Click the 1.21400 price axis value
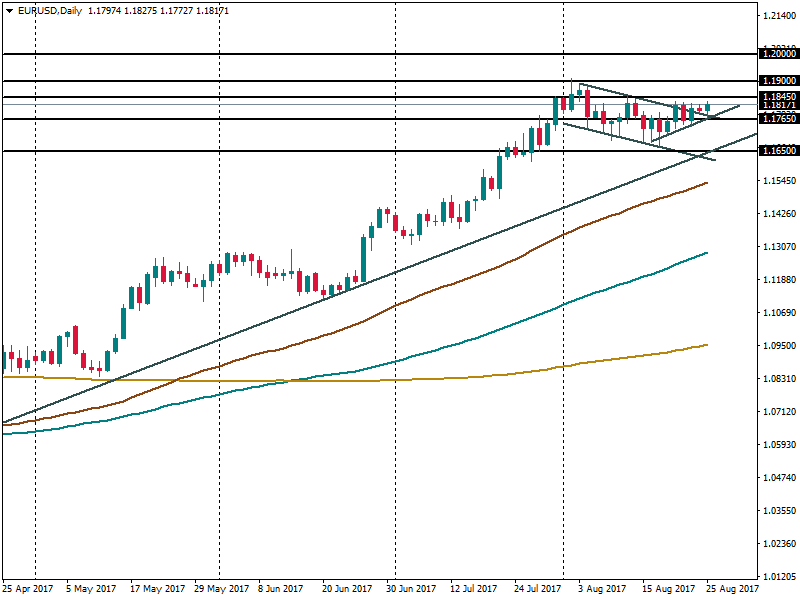 click(777, 17)
